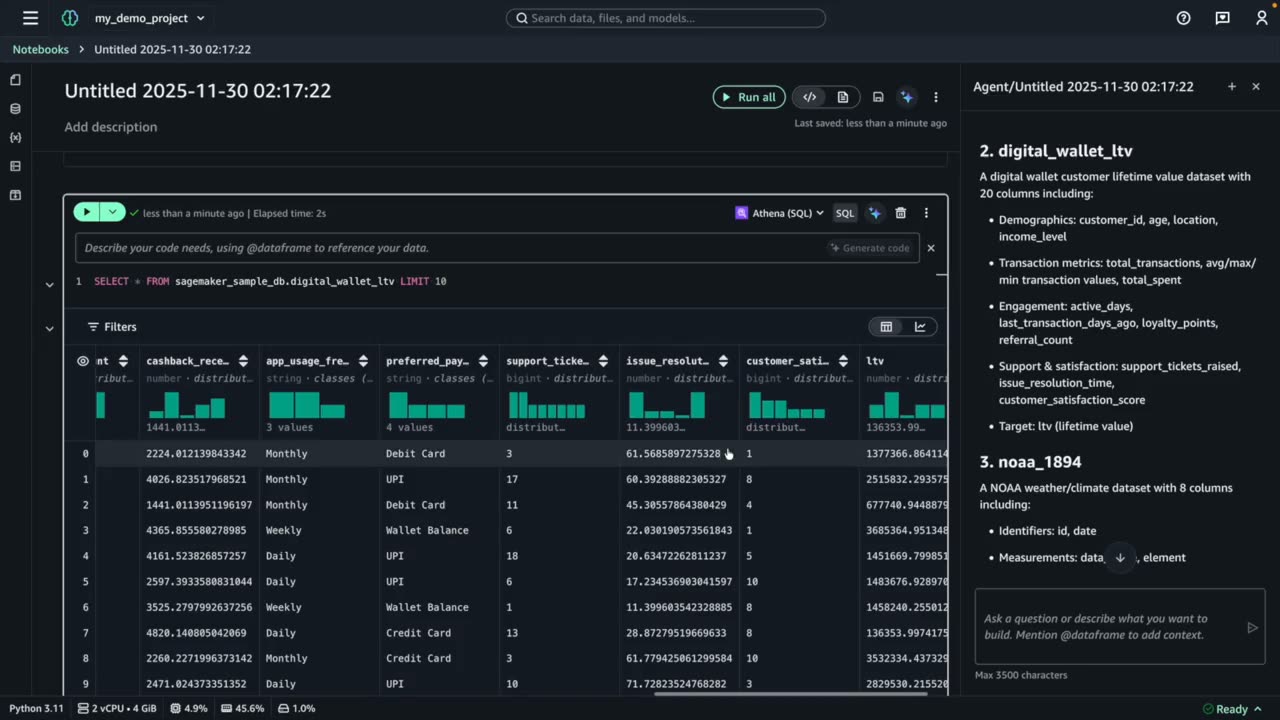Image resolution: width=1280 pixels, height=720 pixels.
Task: Click the 3. noaa_1894 heading
Action: click(x=1030, y=462)
